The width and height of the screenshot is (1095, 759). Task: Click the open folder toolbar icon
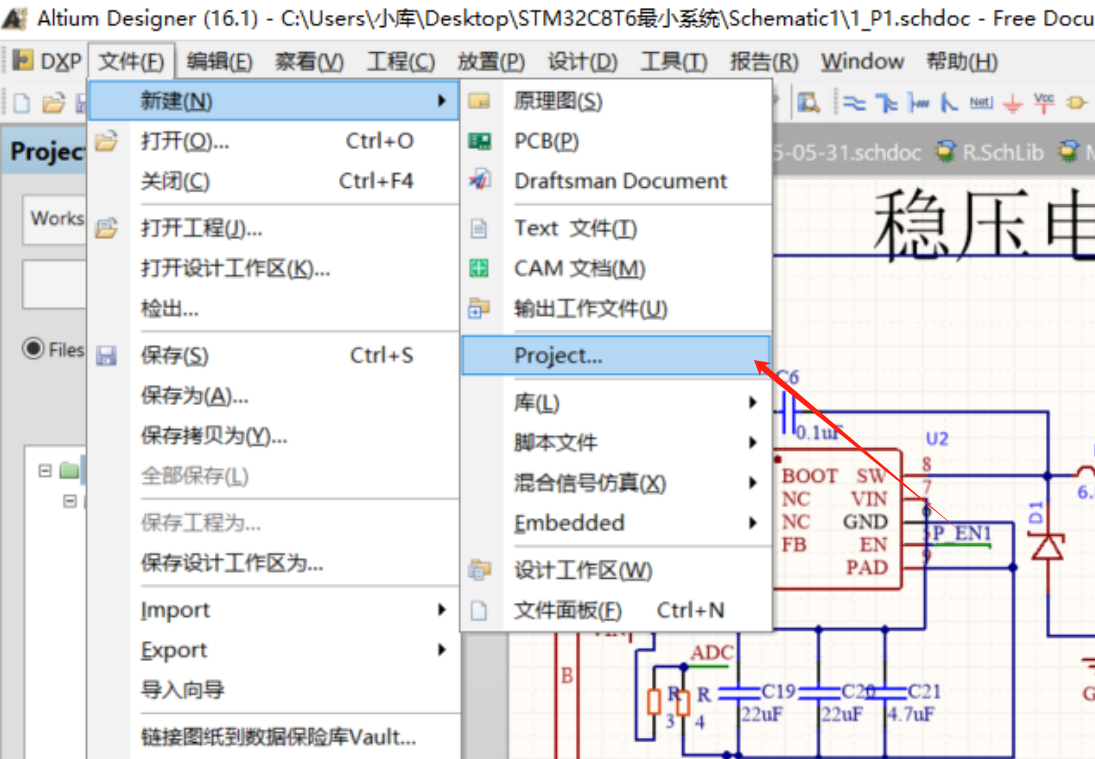pyautogui.click(x=53, y=103)
